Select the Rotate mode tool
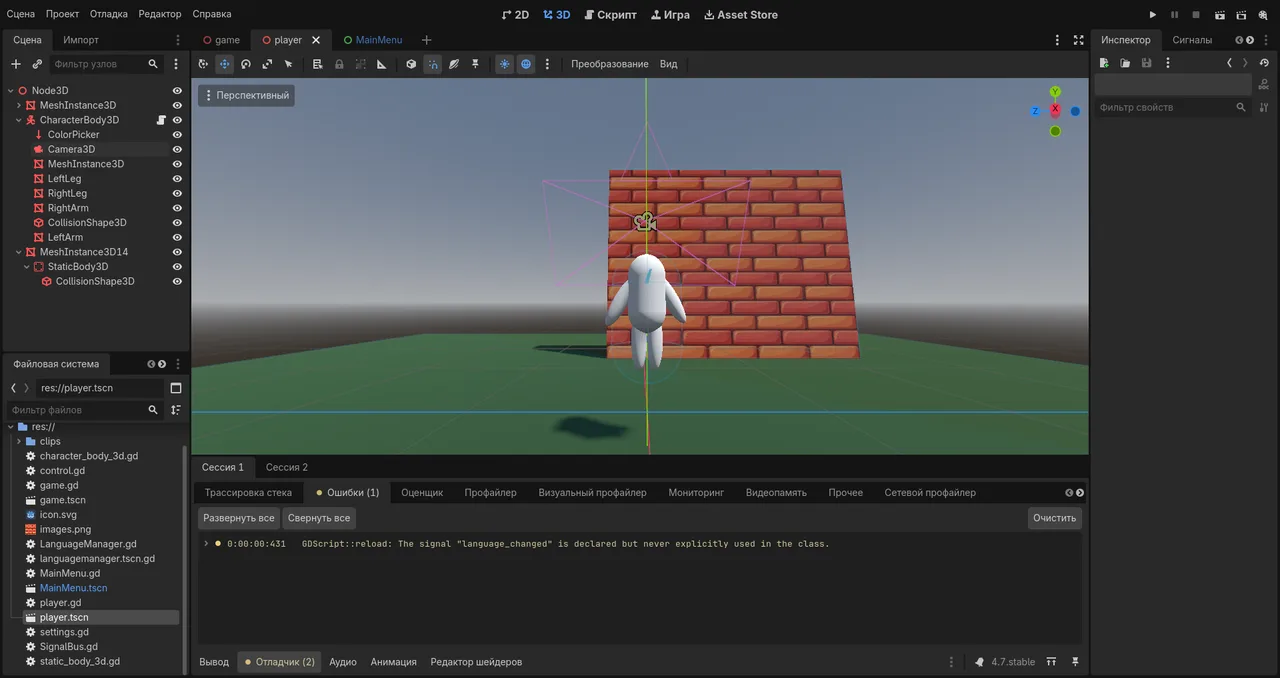Image resolution: width=1280 pixels, height=678 pixels. click(246, 64)
